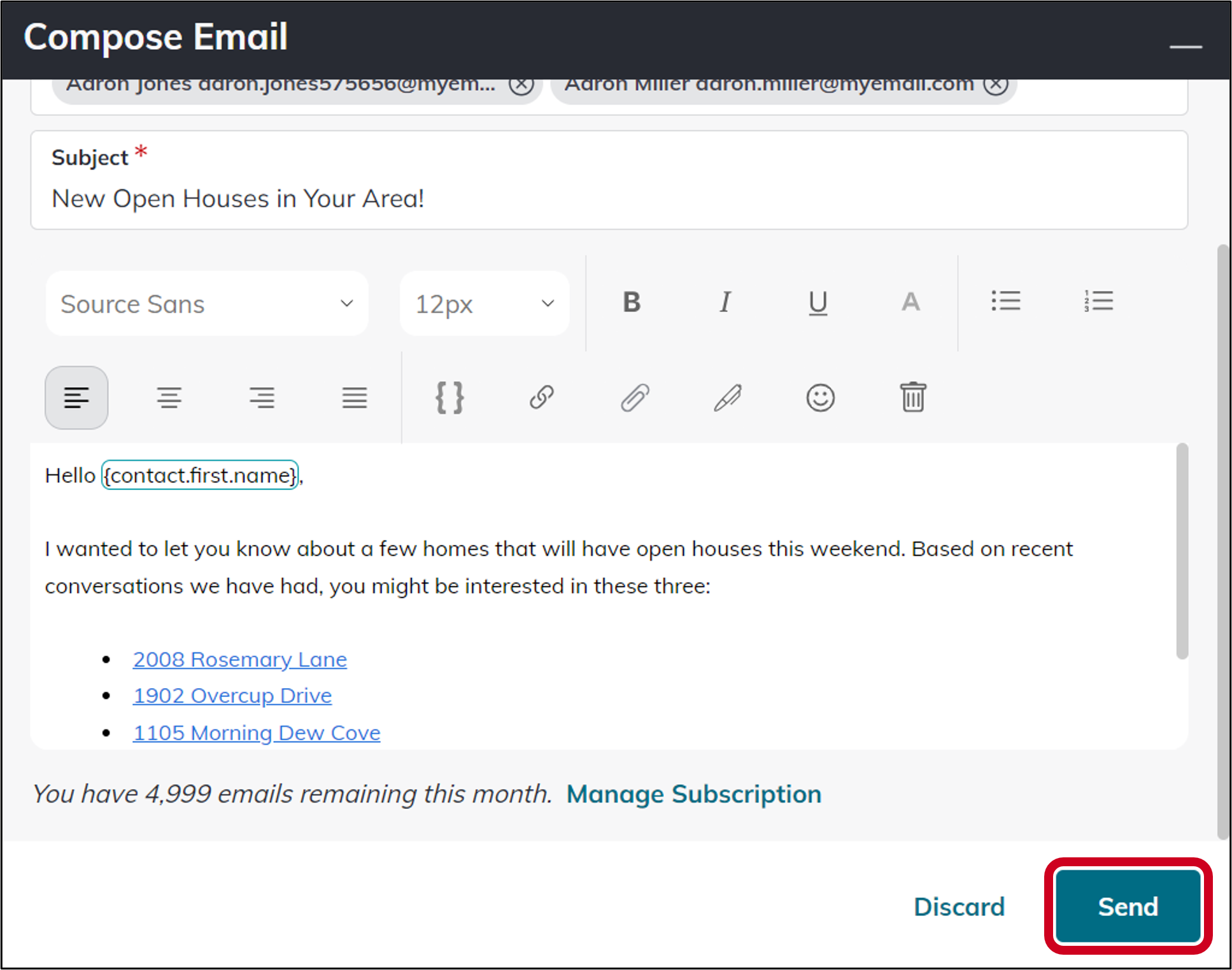Click the Discard button
The height and width of the screenshot is (970, 1232).
point(959,906)
